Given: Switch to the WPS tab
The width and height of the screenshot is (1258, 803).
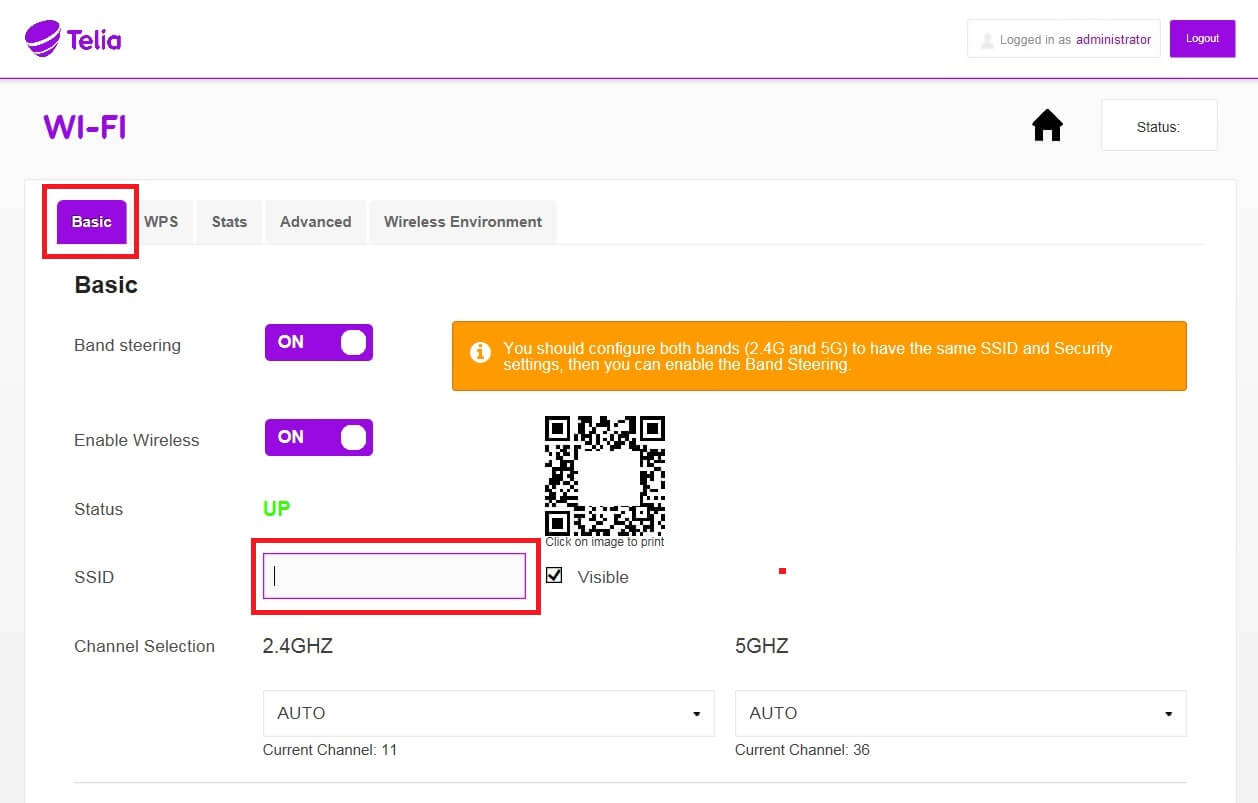Looking at the screenshot, I should (x=161, y=222).
